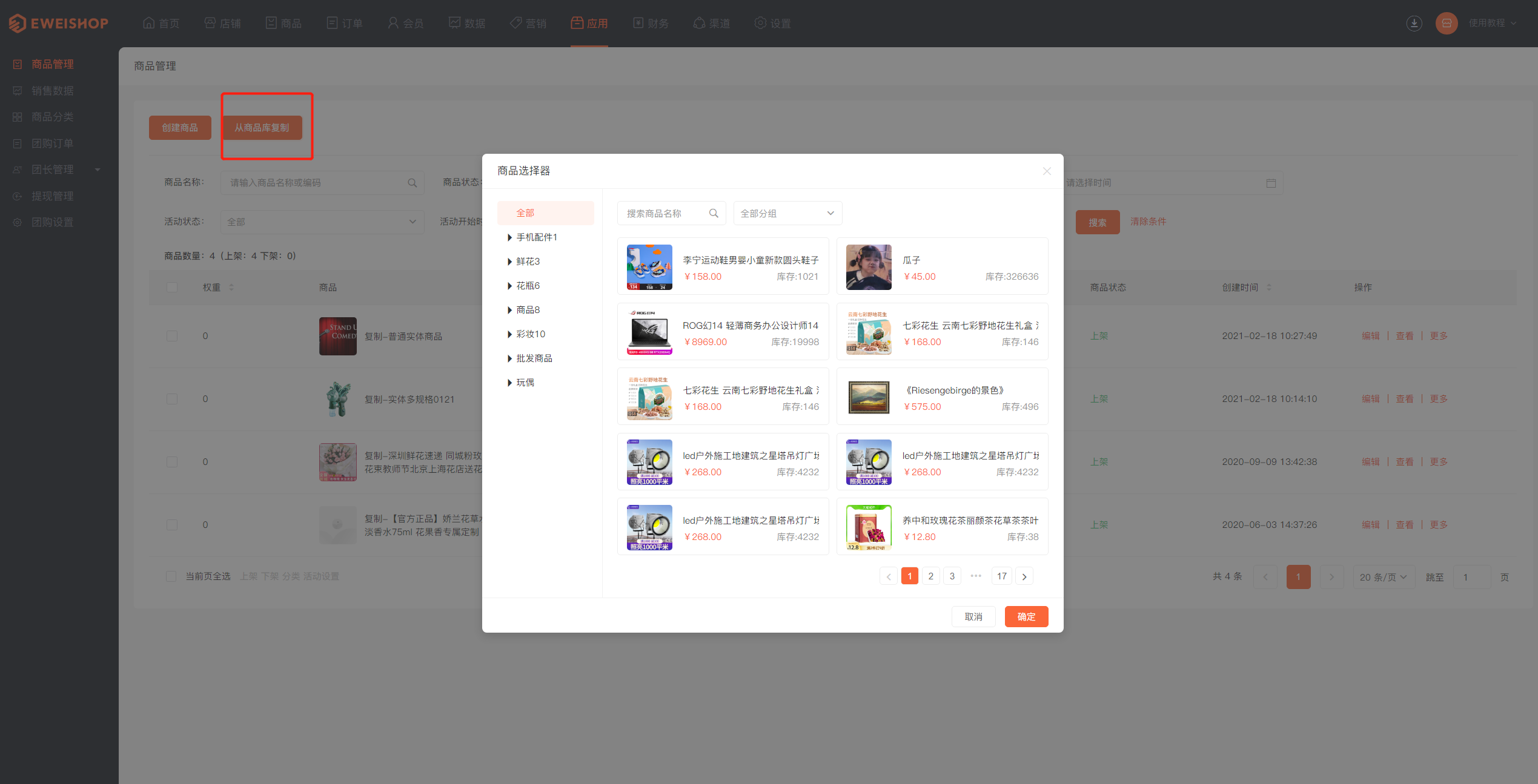Open 团购订单 in sidebar

tap(52, 143)
